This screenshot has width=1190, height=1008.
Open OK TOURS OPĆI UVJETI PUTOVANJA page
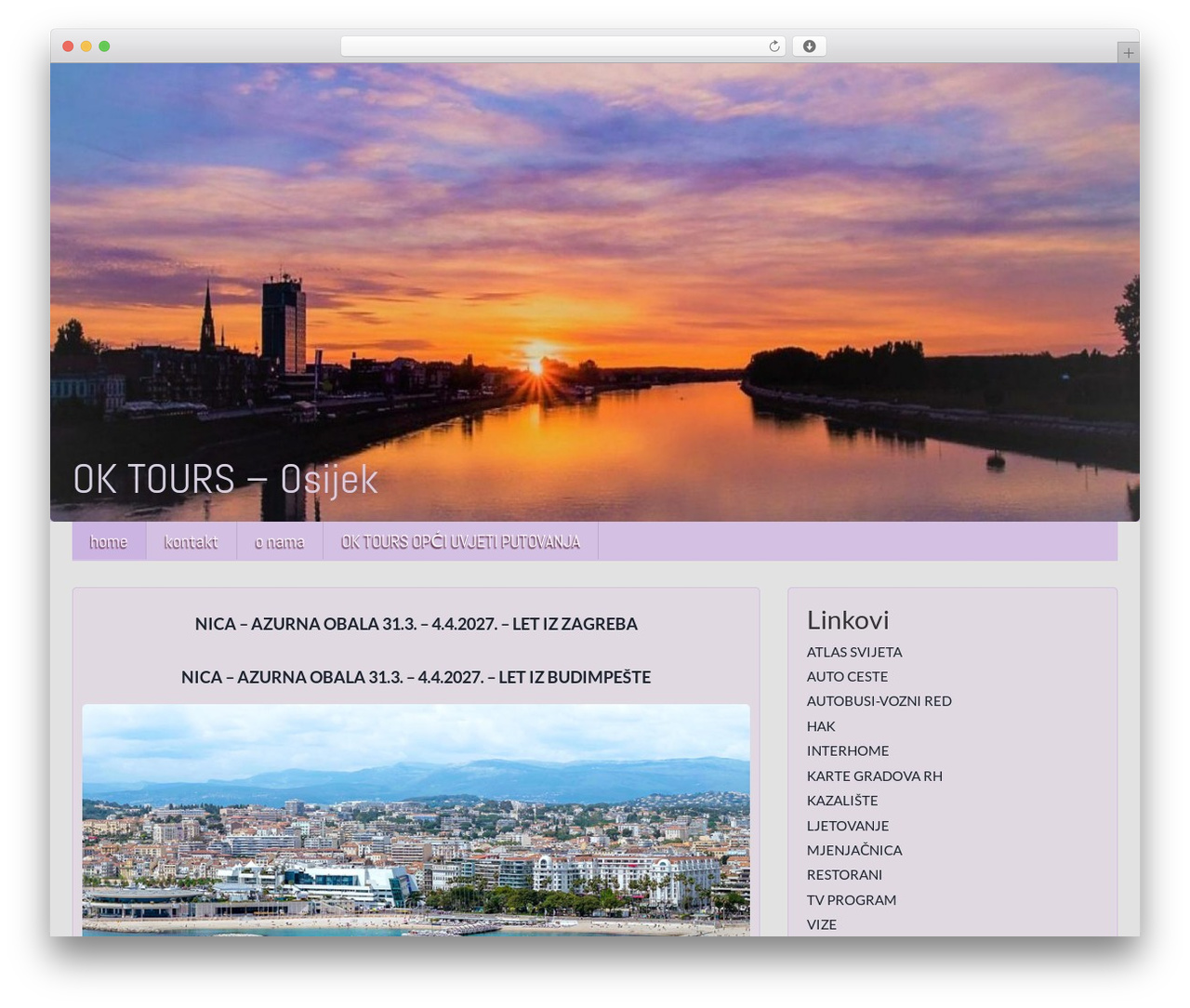(x=460, y=542)
